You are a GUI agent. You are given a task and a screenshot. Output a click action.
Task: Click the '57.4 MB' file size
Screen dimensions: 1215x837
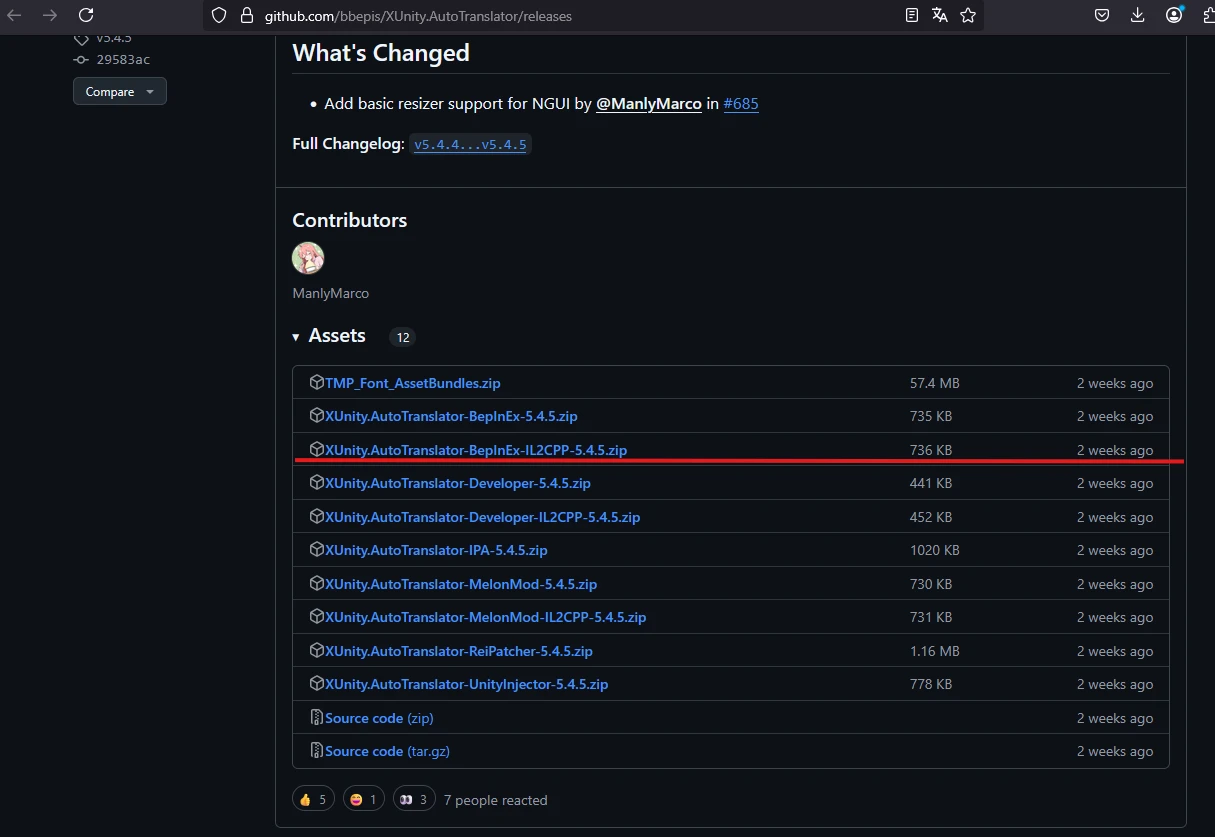coord(935,383)
